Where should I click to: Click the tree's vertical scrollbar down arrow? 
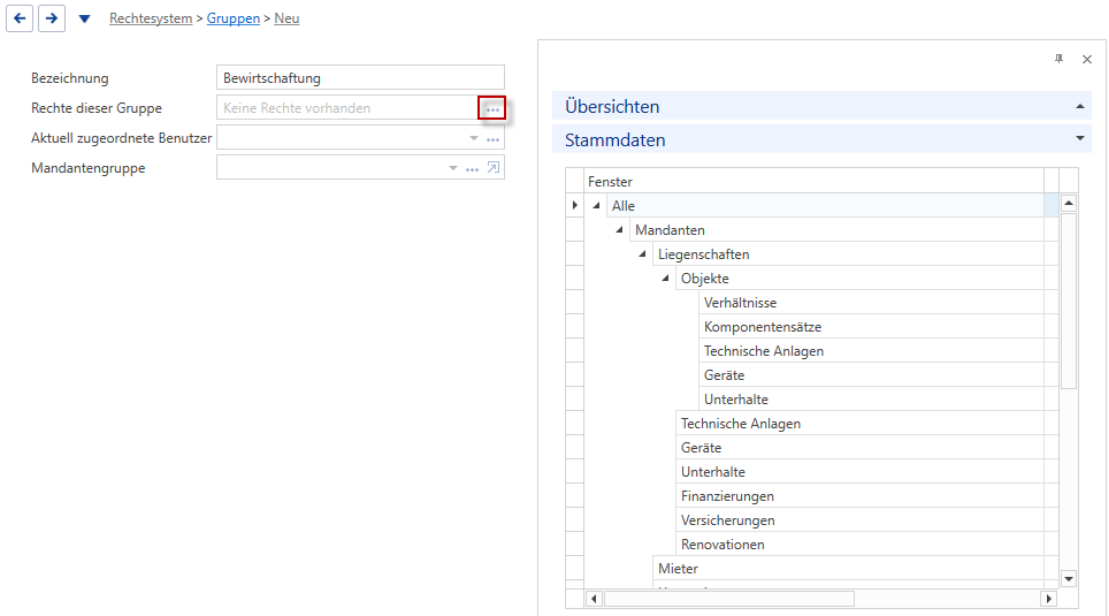[x=1069, y=579]
